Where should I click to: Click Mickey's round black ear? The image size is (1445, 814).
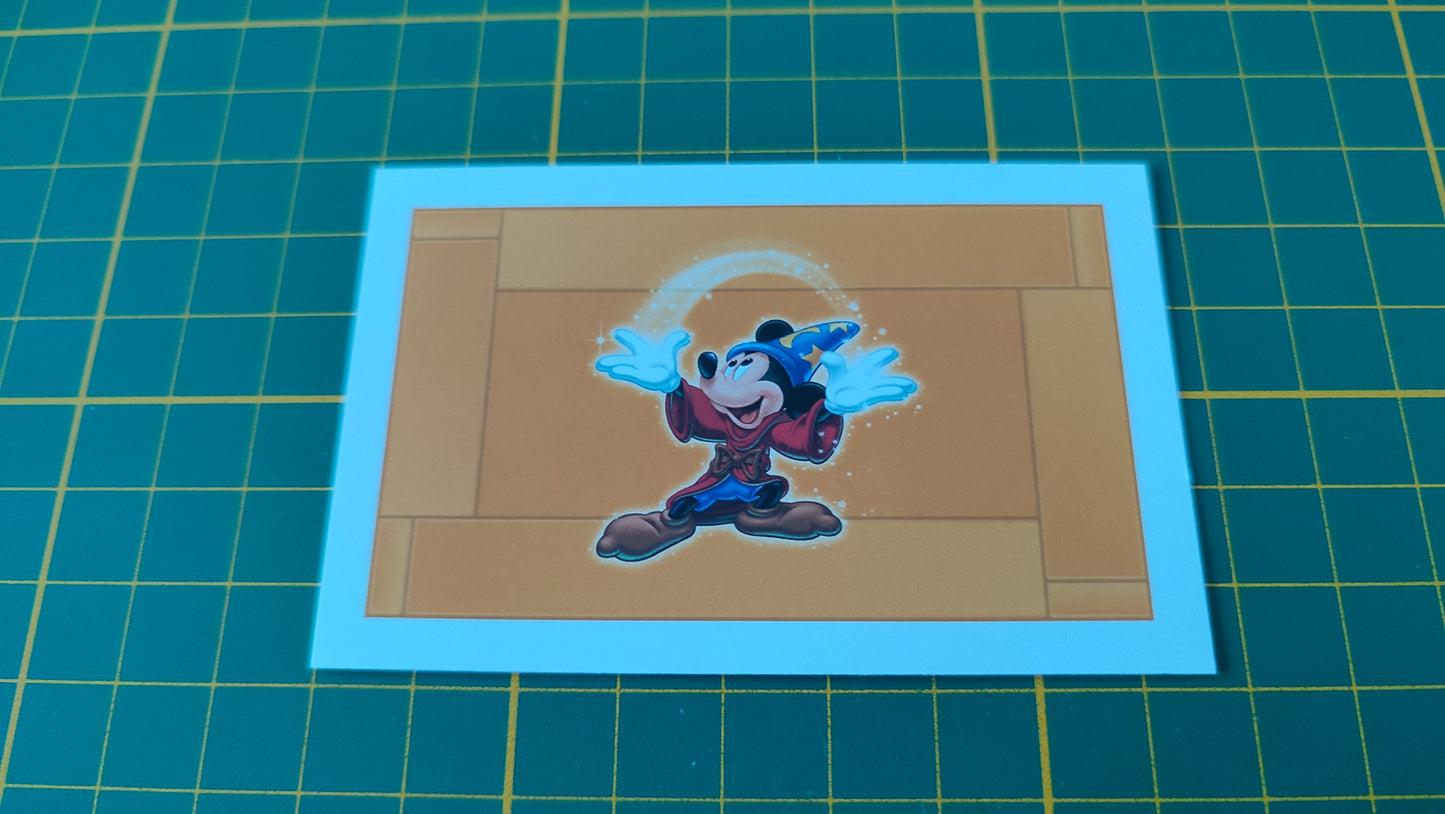pos(772,331)
